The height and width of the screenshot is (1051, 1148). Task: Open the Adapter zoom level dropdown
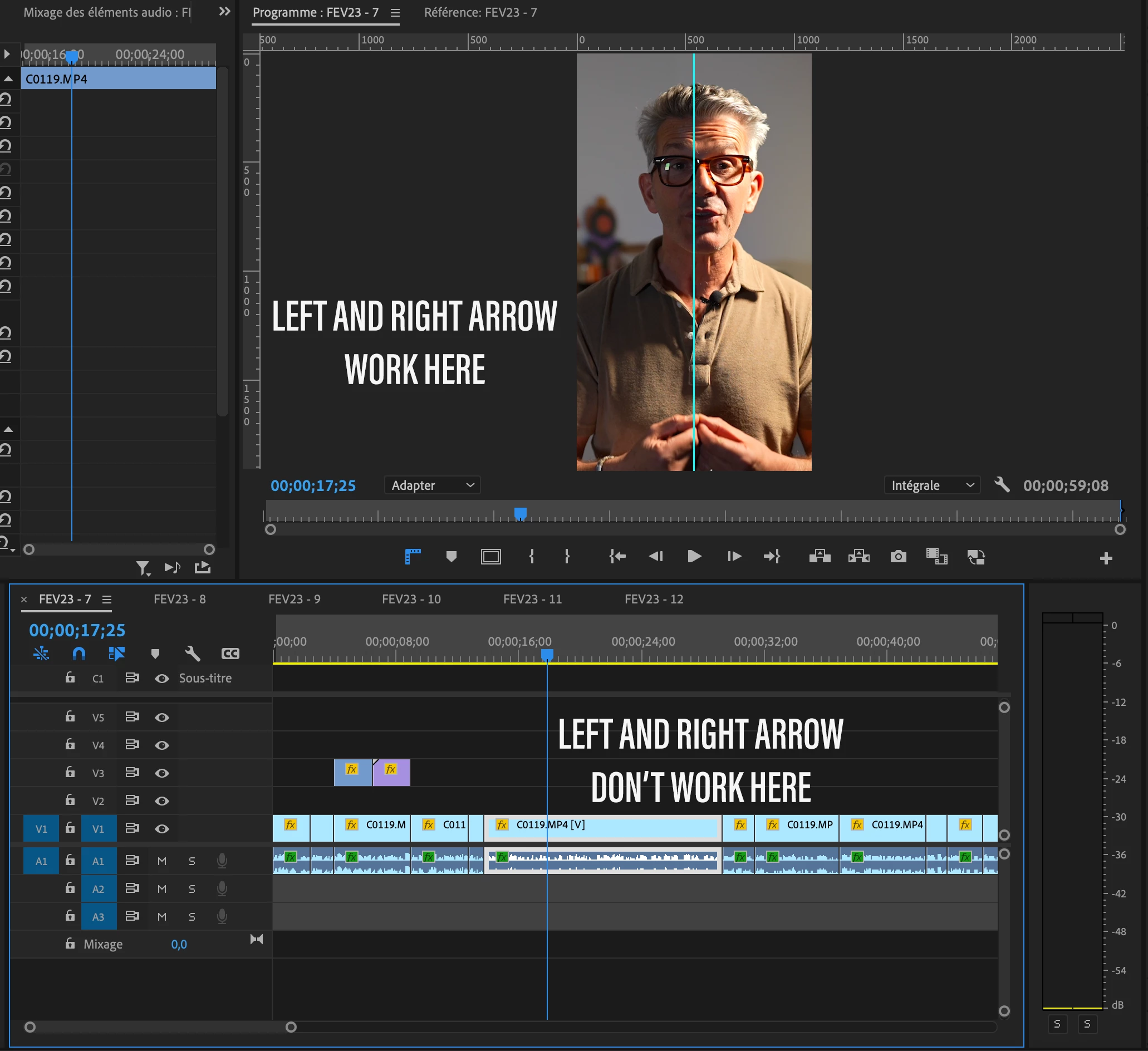click(x=432, y=485)
